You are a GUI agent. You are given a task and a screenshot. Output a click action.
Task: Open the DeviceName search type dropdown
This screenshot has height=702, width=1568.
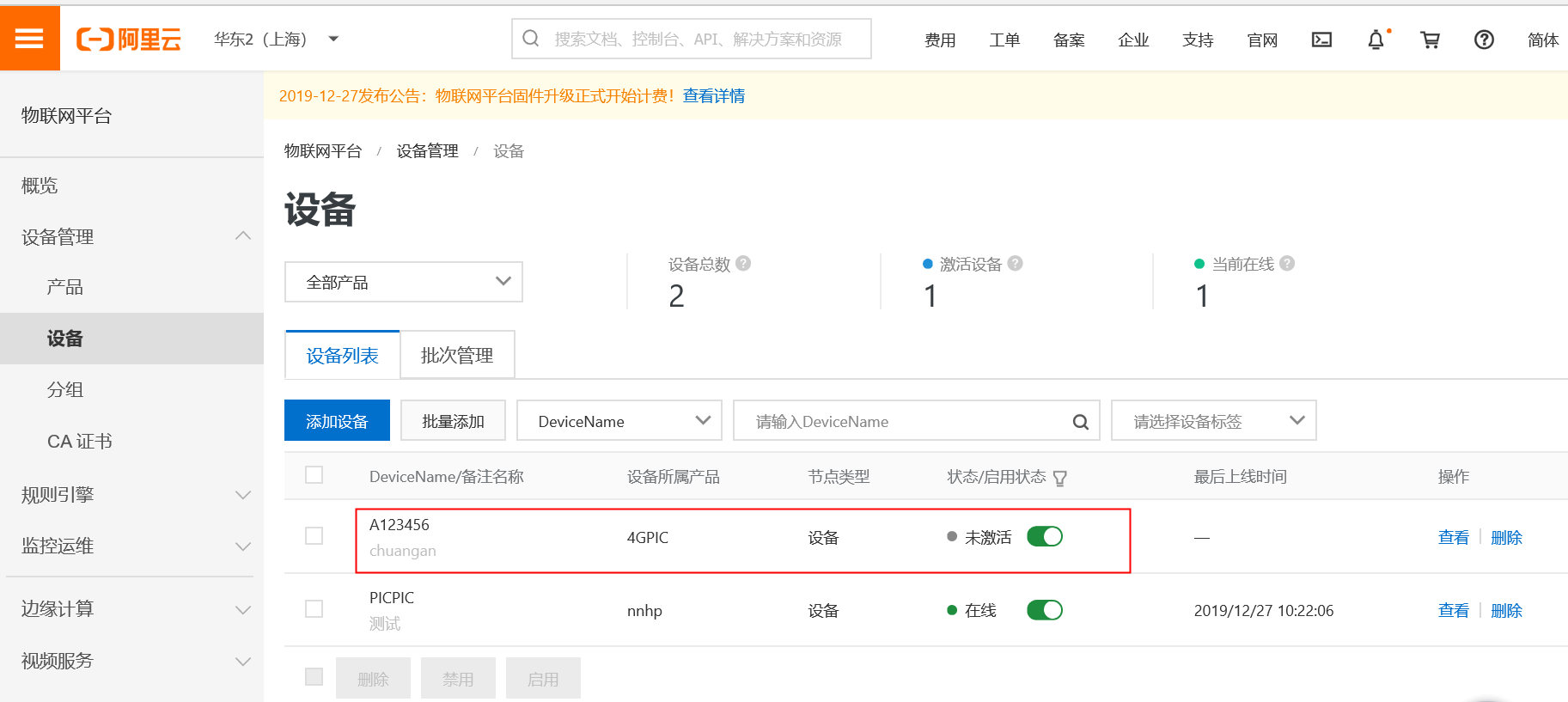point(619,421)
